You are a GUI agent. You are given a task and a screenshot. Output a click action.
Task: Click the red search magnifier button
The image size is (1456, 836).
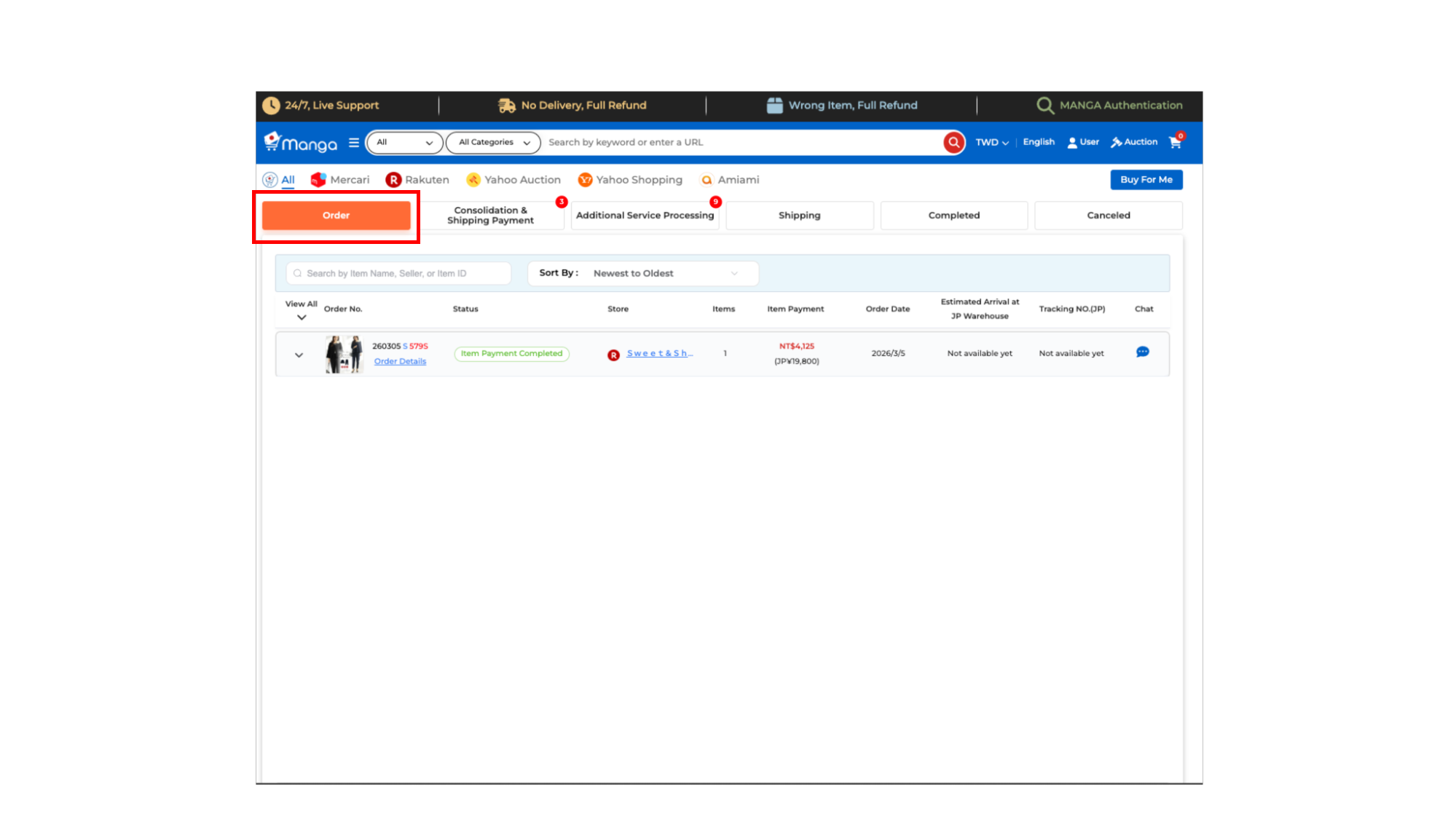(x=953, y=143)
